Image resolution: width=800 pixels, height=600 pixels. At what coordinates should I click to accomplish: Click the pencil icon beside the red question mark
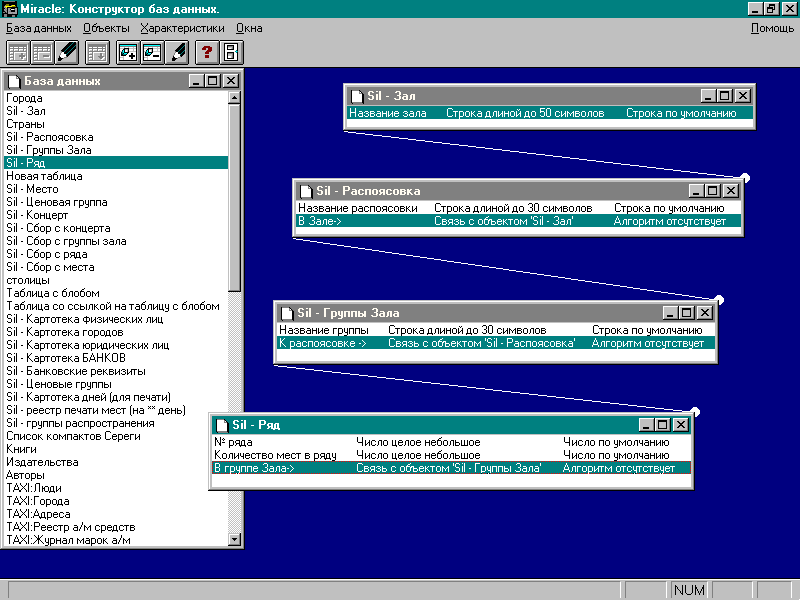tap(177, 52)
